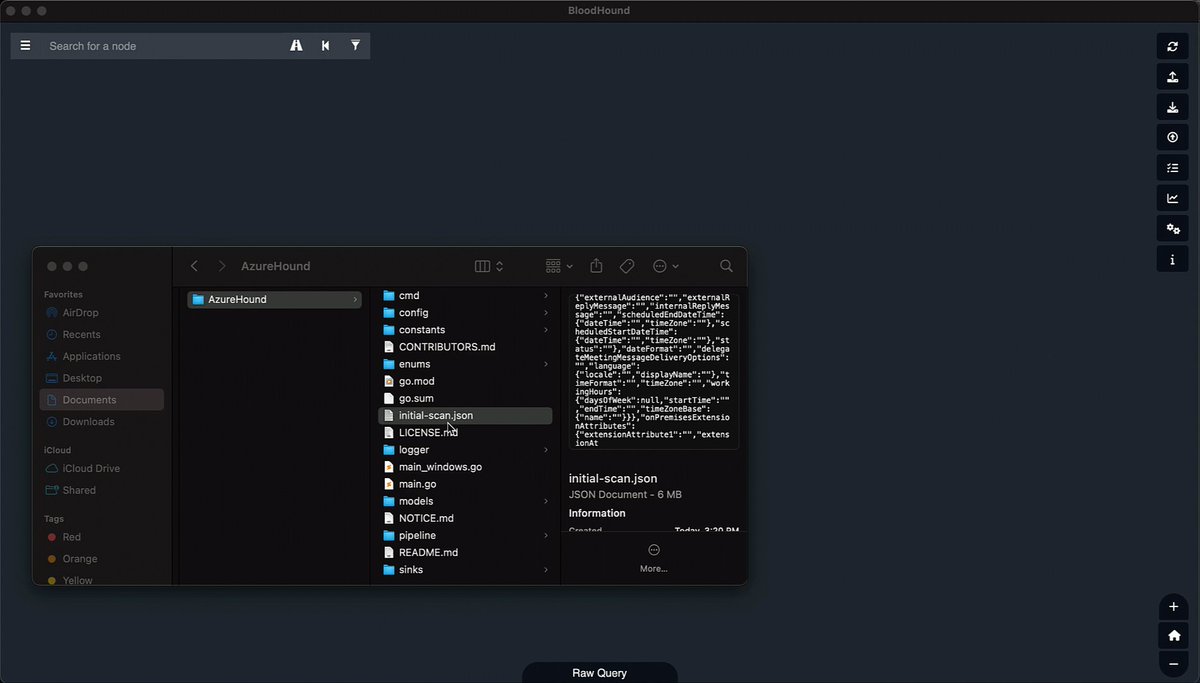Expand the config folder chevron
The width and height of the screenshot is (1200, 683).
(x=546, y=313)
